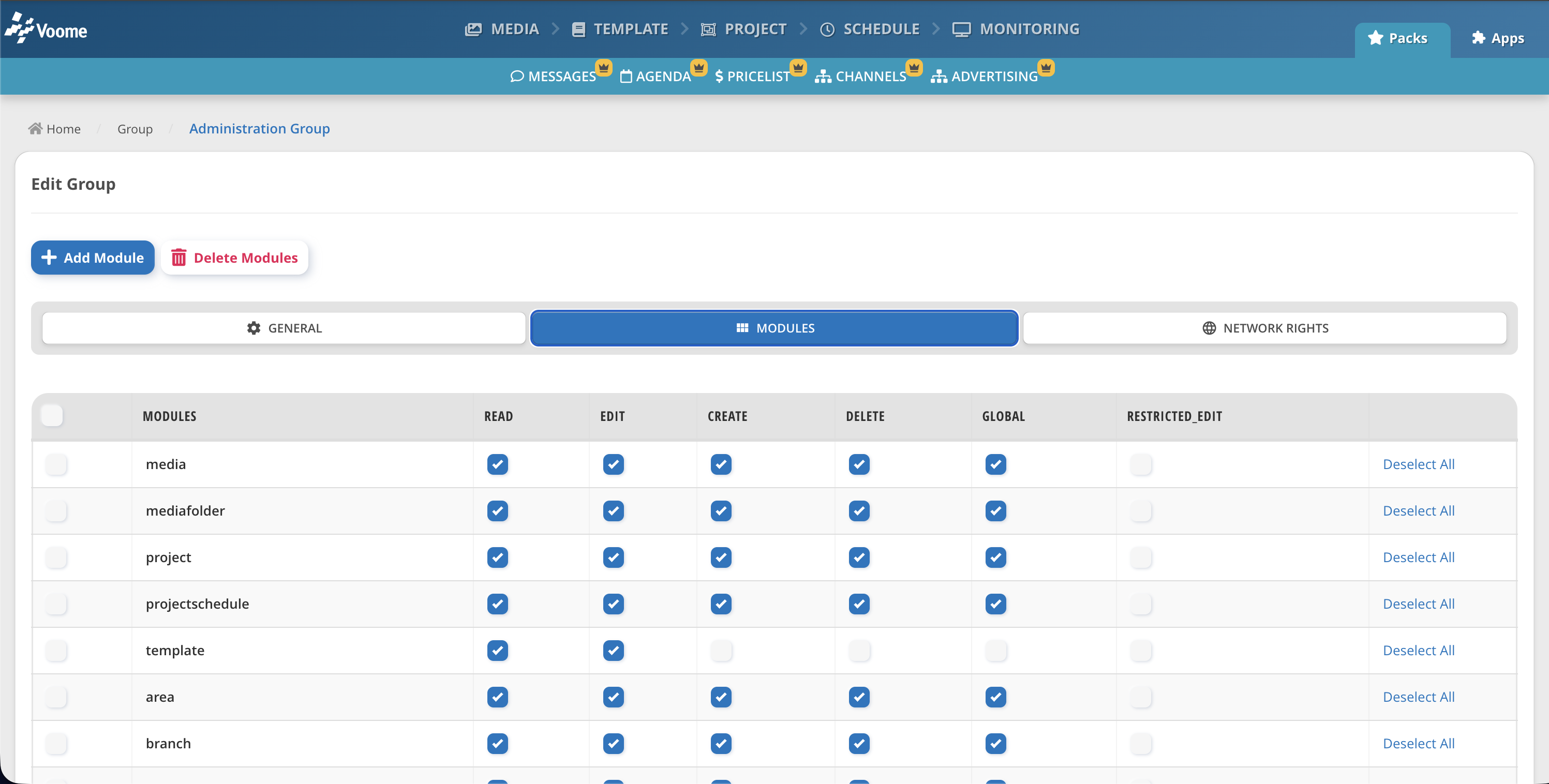Click the Packs star icon
Image resolution: width=1549 pixels, height=784 pixels.
1375,38
